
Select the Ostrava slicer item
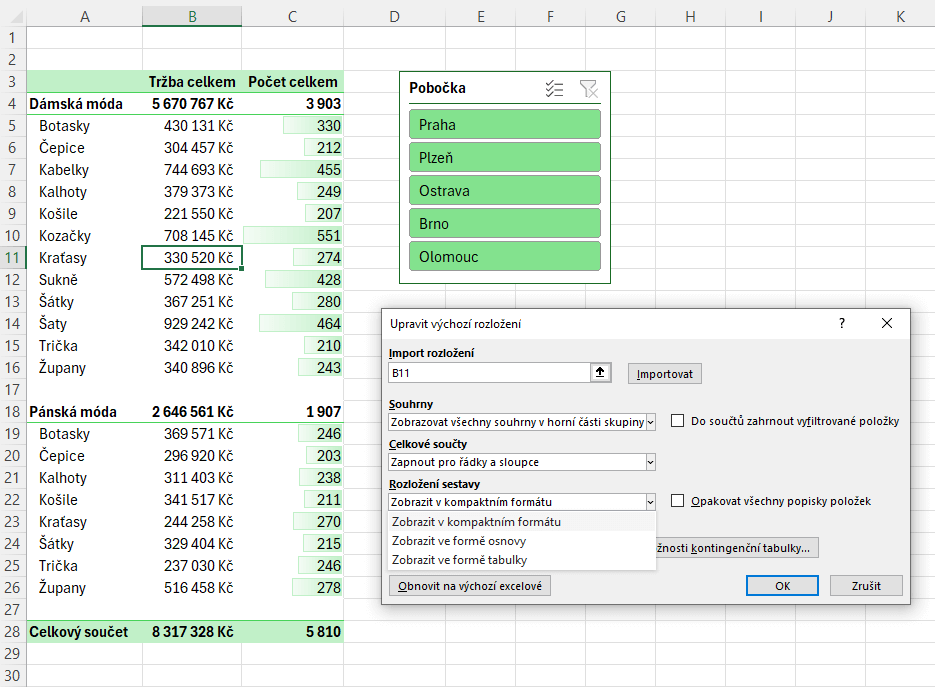(x=504, y=191)
